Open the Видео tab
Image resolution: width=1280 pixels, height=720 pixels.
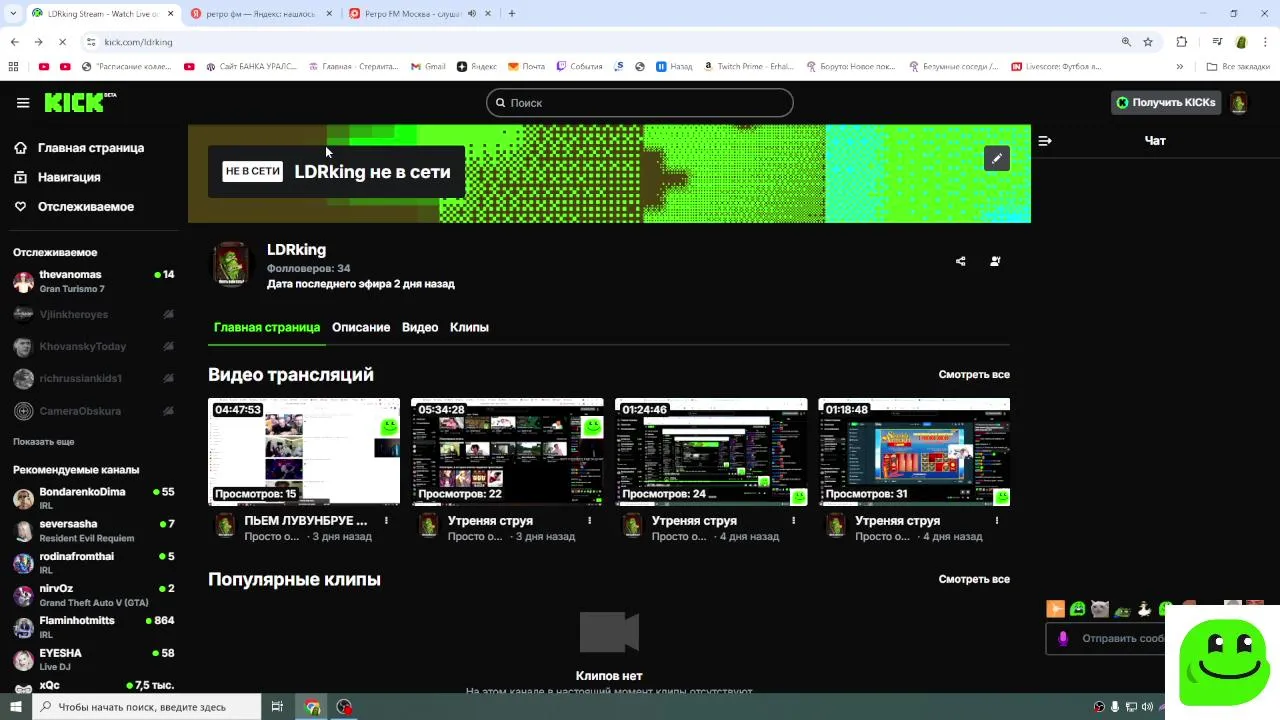pos(420,327)
